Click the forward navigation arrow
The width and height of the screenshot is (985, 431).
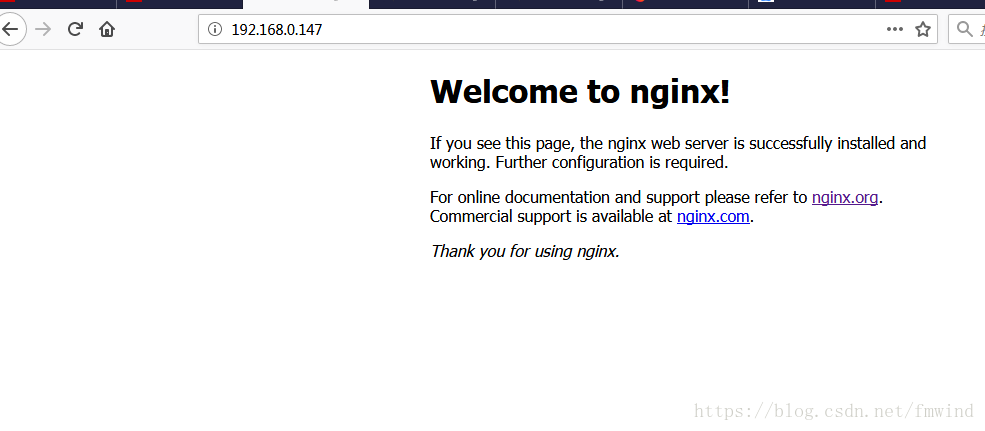tap(43, 29)
